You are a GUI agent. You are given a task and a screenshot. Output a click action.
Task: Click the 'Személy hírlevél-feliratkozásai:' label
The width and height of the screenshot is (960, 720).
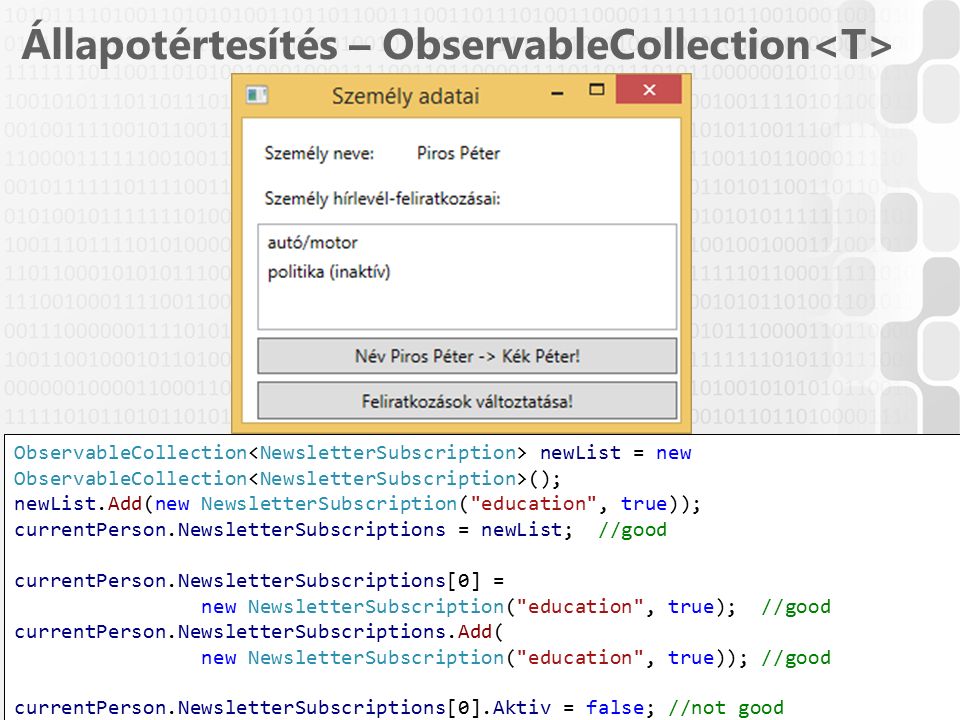382,199
